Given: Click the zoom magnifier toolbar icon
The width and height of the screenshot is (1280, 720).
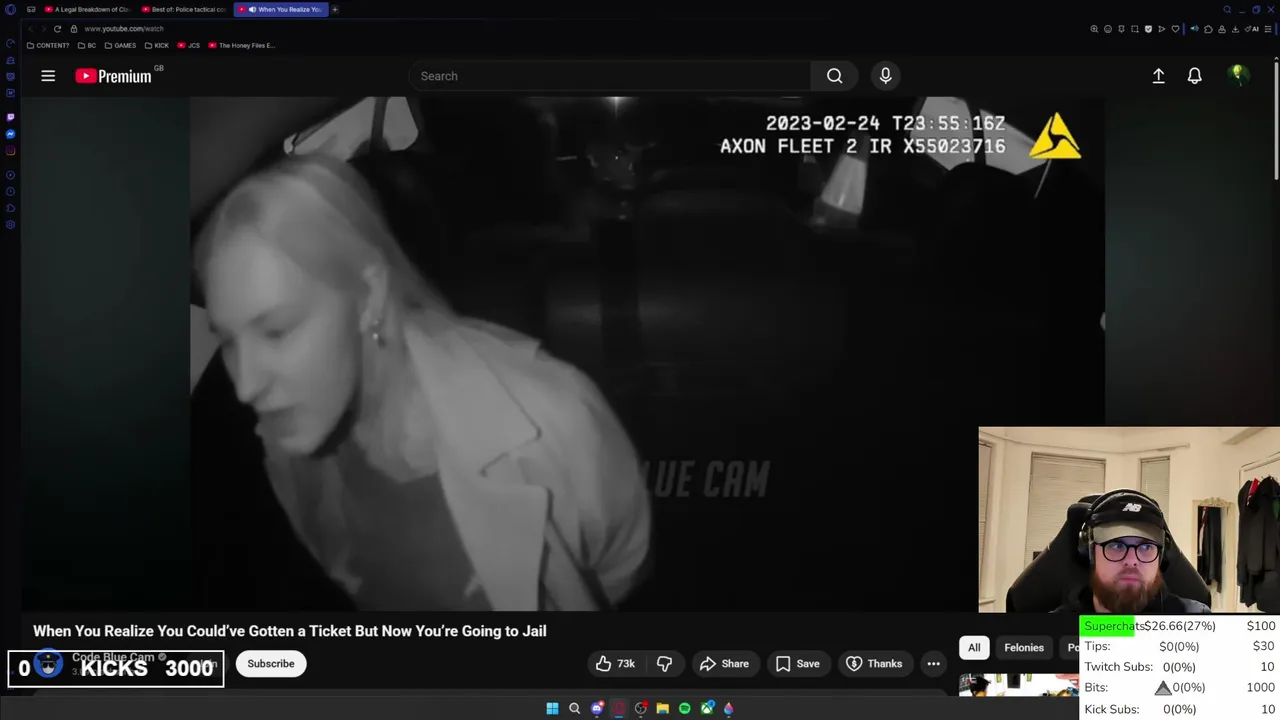Looking at the screenshot, I should click(x=1094, y=29).
